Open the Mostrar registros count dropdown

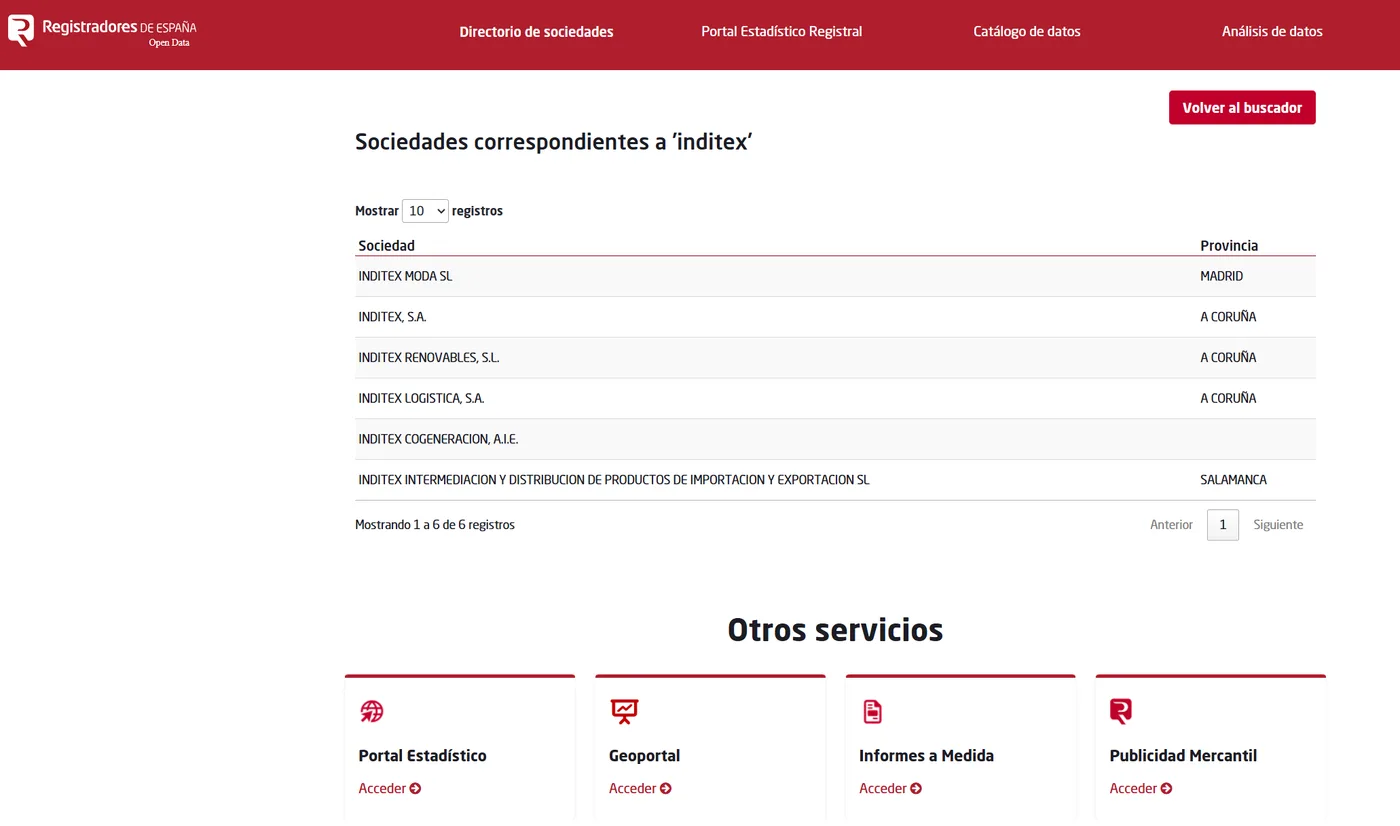coord(425,211)
